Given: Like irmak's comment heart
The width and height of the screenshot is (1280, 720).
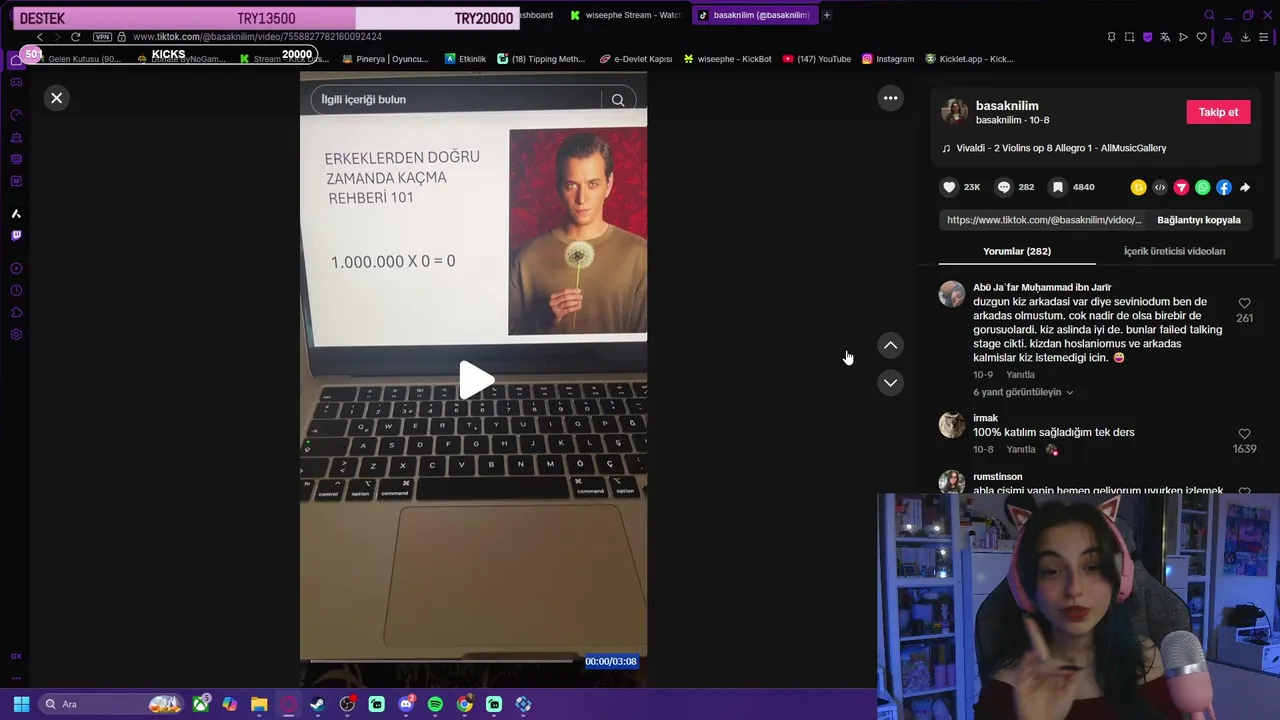Looking at the screenshot, I should coord(1244,434).
